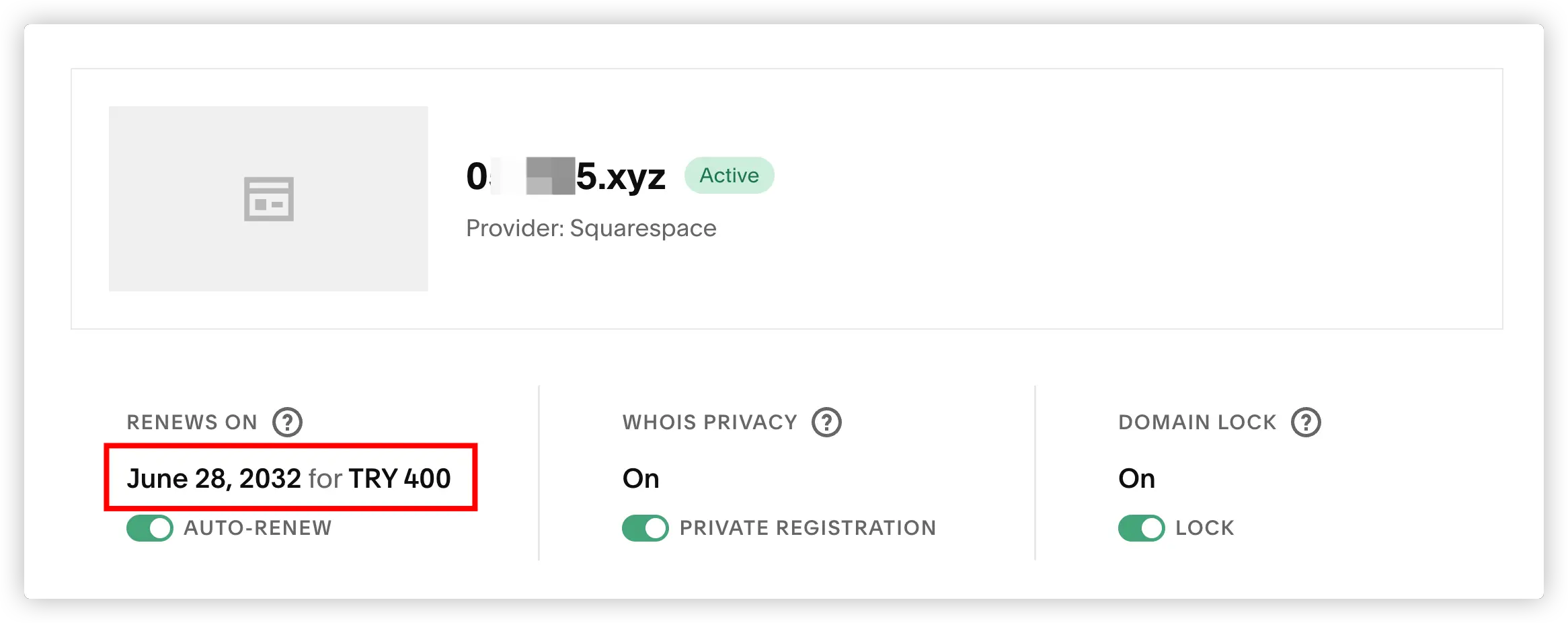
Task: Click the DOMAIN LOCK heading
Action: pyautogui.click(x=1197, y=423)
